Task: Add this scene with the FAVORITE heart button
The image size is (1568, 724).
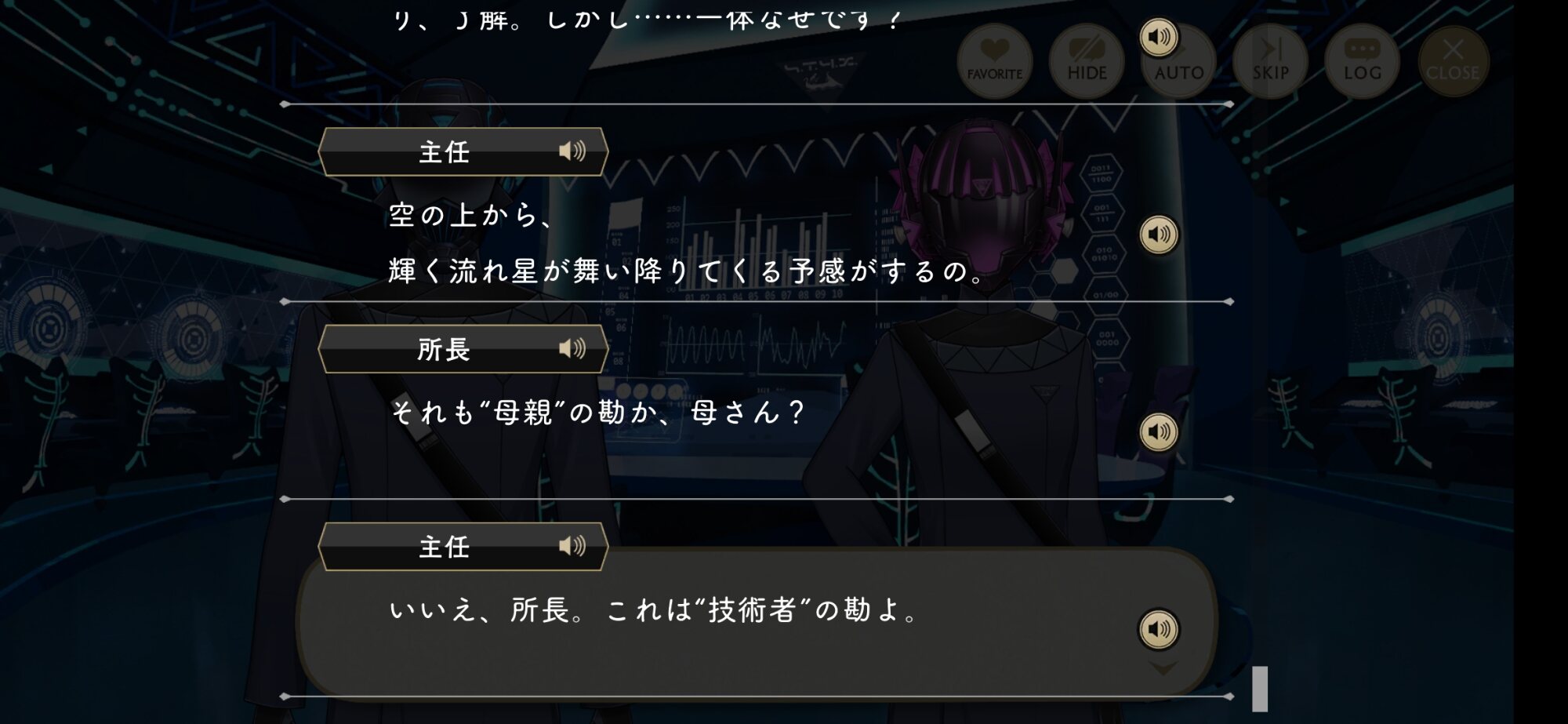Action: (994, 61)
